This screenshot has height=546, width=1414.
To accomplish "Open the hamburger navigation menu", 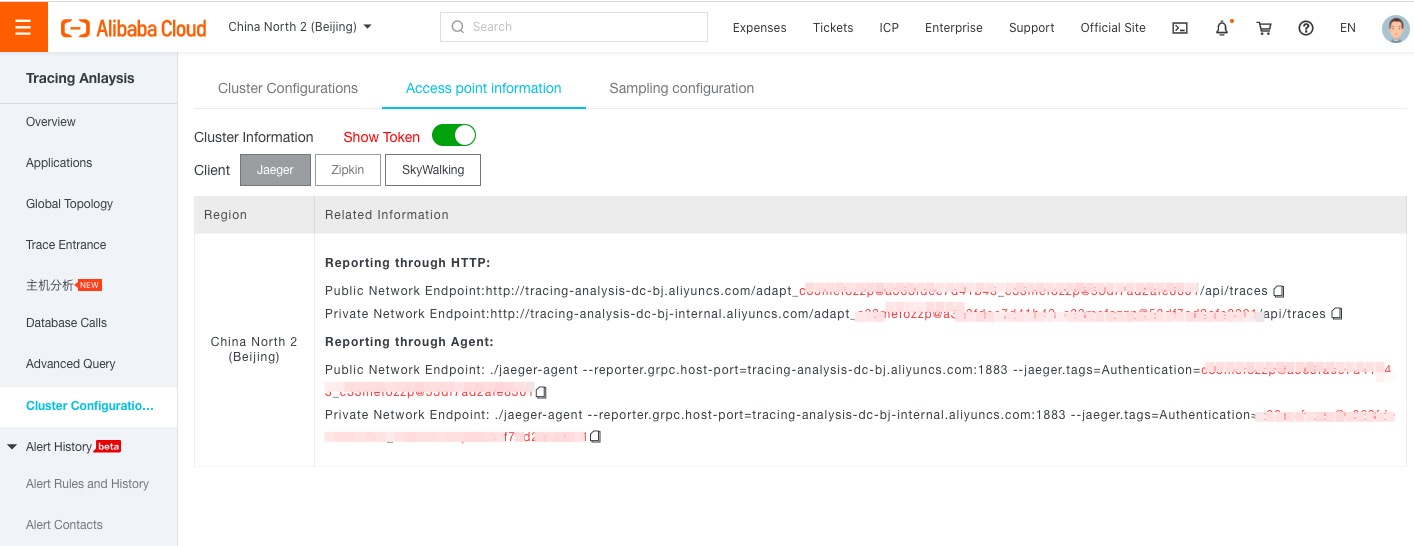I will tap(23, 27).
